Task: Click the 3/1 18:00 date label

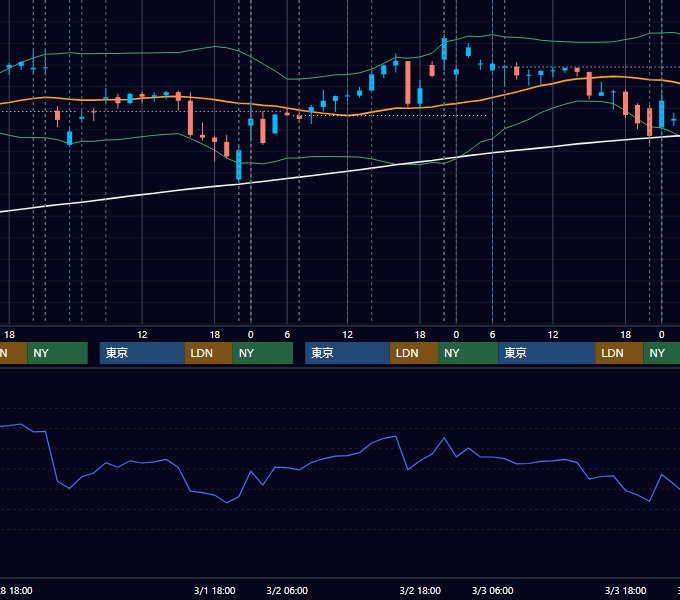Action: pos(214,590)
